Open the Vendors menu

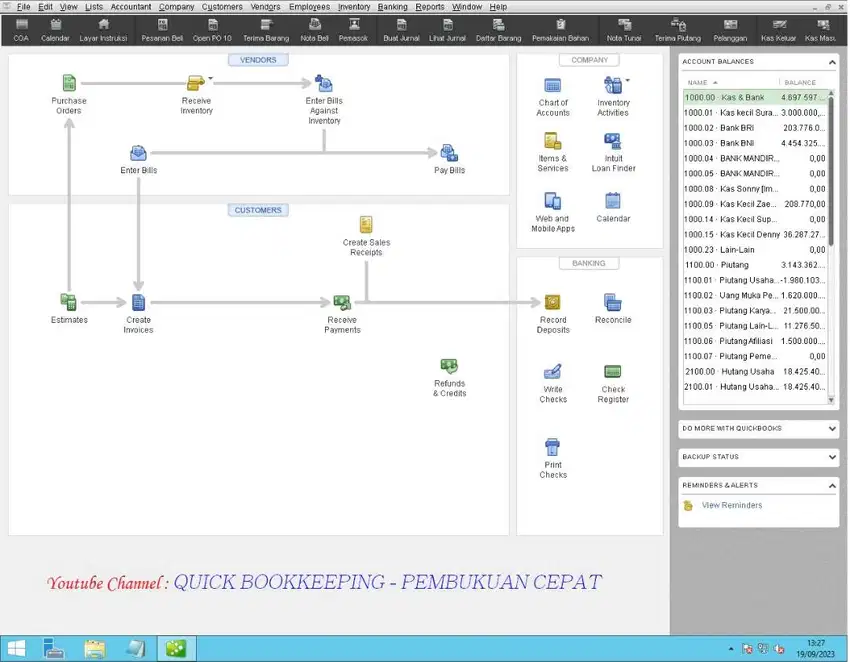pyautogui.click(x=265, y=7)
